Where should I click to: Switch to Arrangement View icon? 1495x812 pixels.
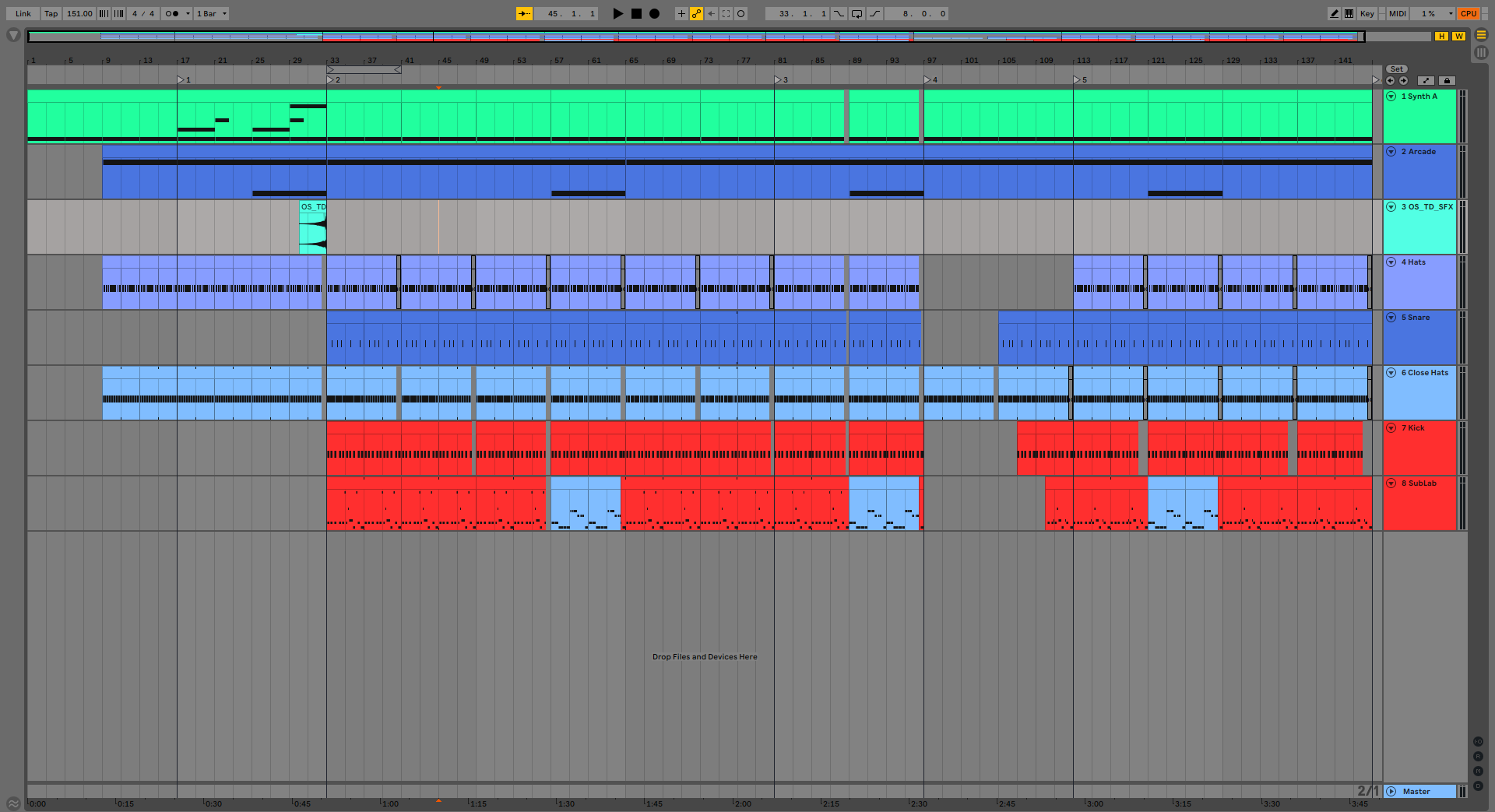click(x=1481, y=35)
